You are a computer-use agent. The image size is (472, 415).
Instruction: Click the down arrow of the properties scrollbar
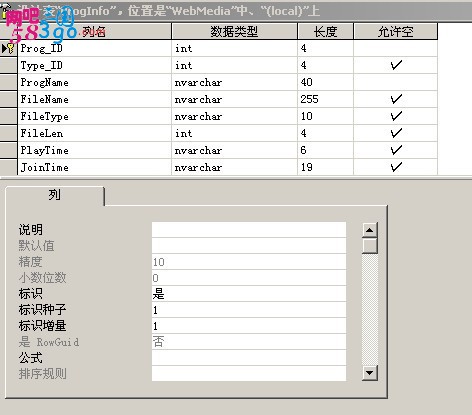pyautogui.click(x=369, y=373)
